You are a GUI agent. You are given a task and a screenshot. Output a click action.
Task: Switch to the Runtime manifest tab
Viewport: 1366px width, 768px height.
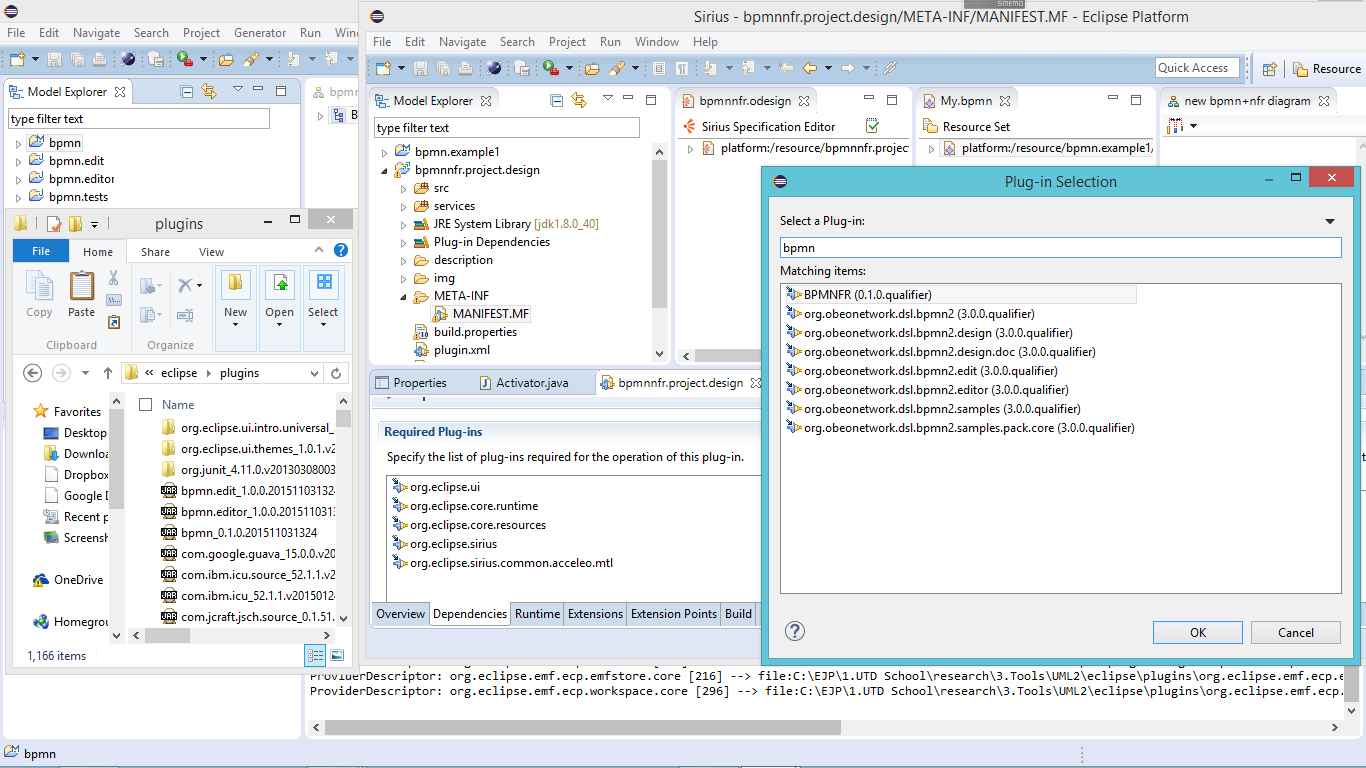[537, 614]
